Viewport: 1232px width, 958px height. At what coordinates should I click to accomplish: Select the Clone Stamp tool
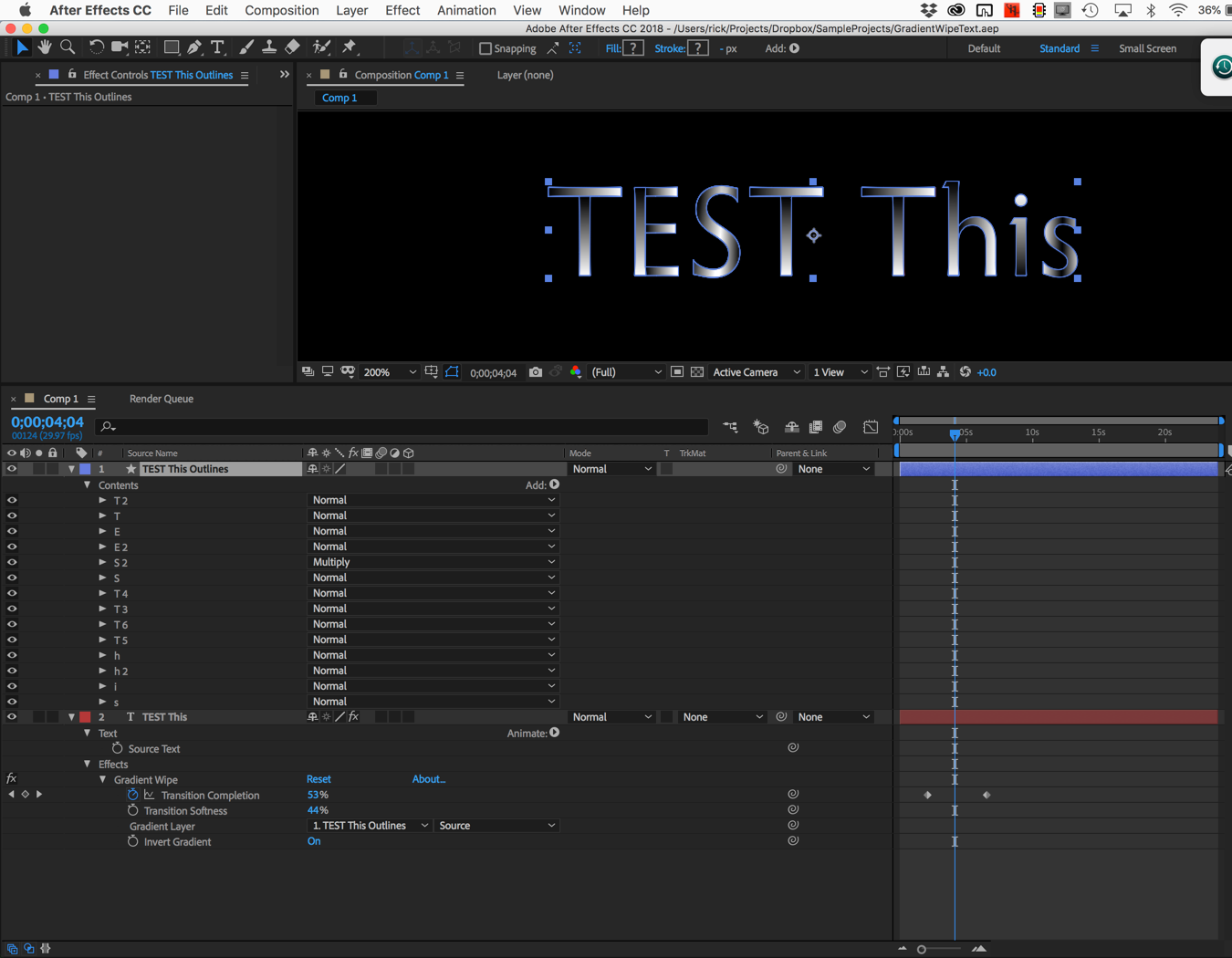[269, 47]
